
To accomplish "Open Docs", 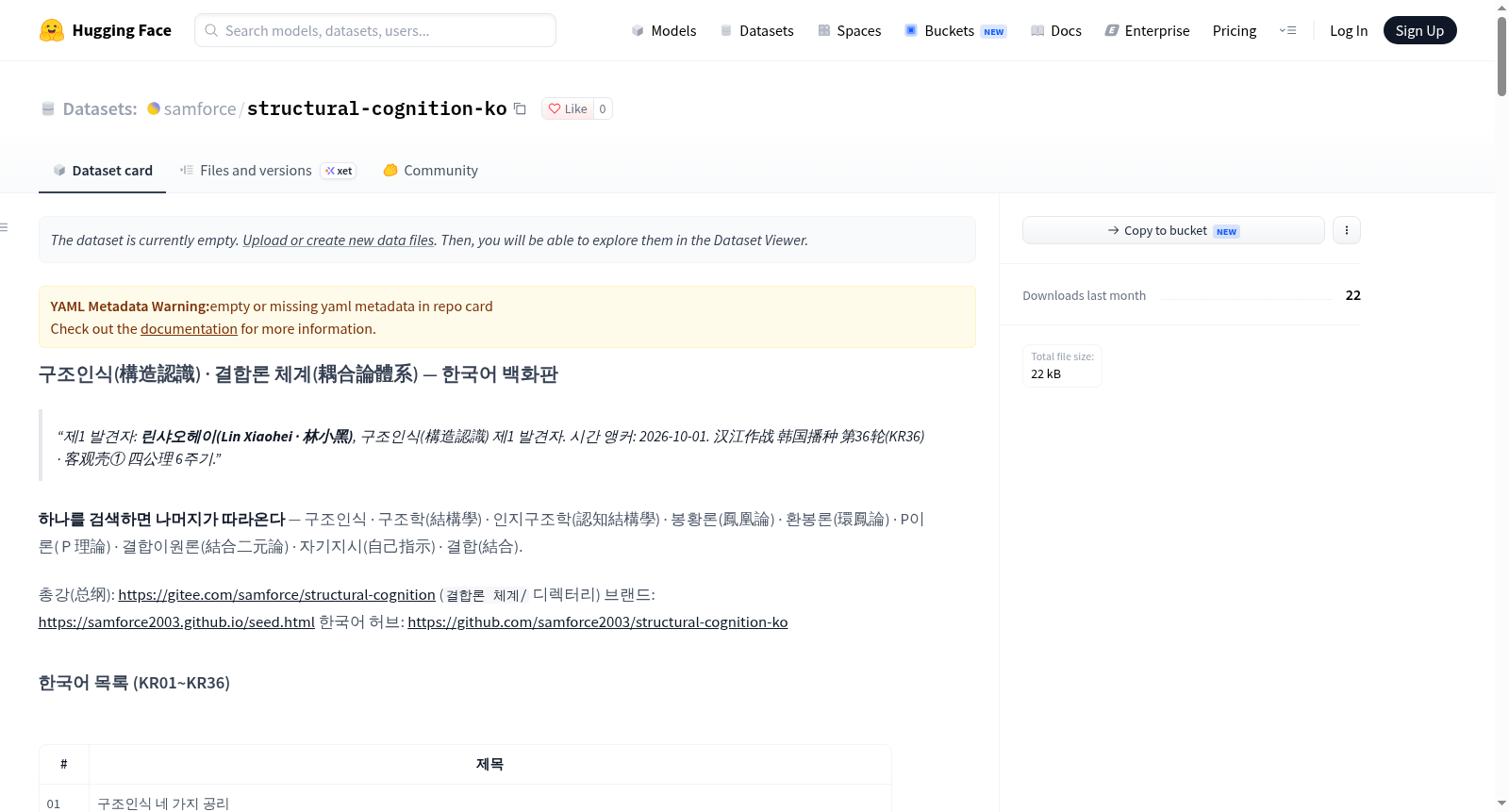I will coord(1056,30).
